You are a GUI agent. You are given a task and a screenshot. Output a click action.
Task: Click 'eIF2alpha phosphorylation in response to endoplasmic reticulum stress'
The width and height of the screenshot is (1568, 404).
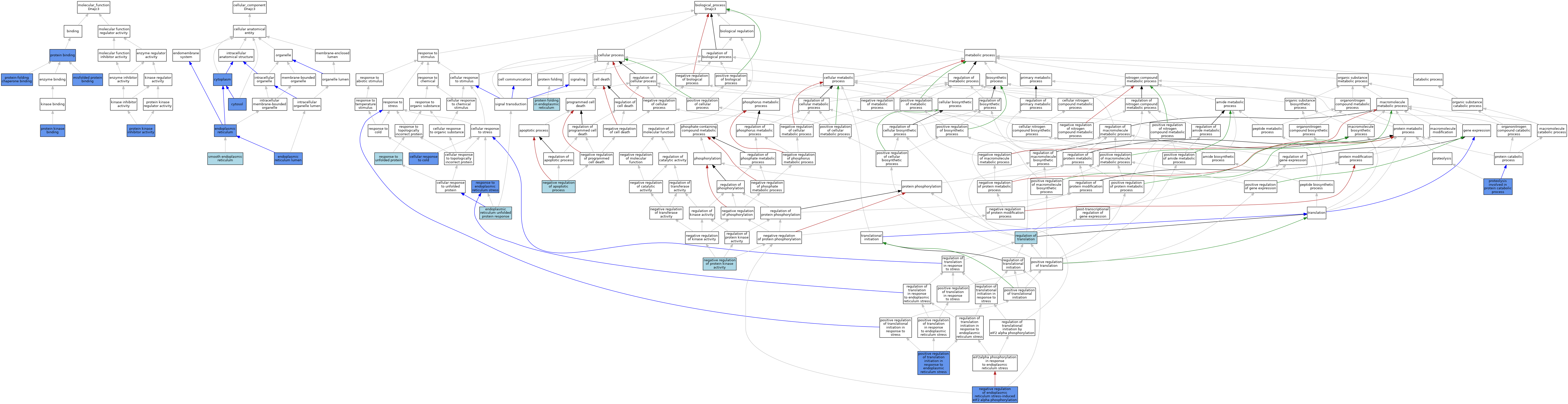point(994,363)
